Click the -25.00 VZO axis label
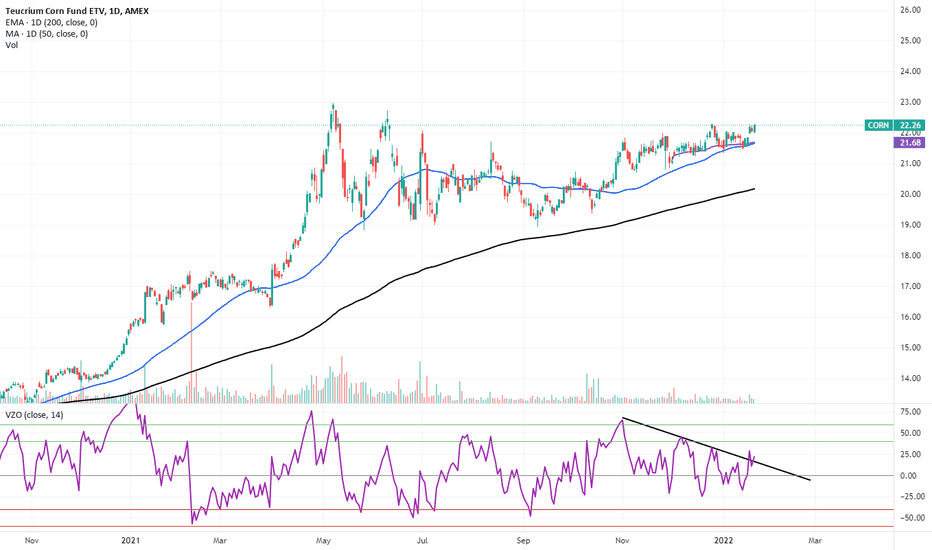Screen dimensions: 932x550 click(911, 496)
